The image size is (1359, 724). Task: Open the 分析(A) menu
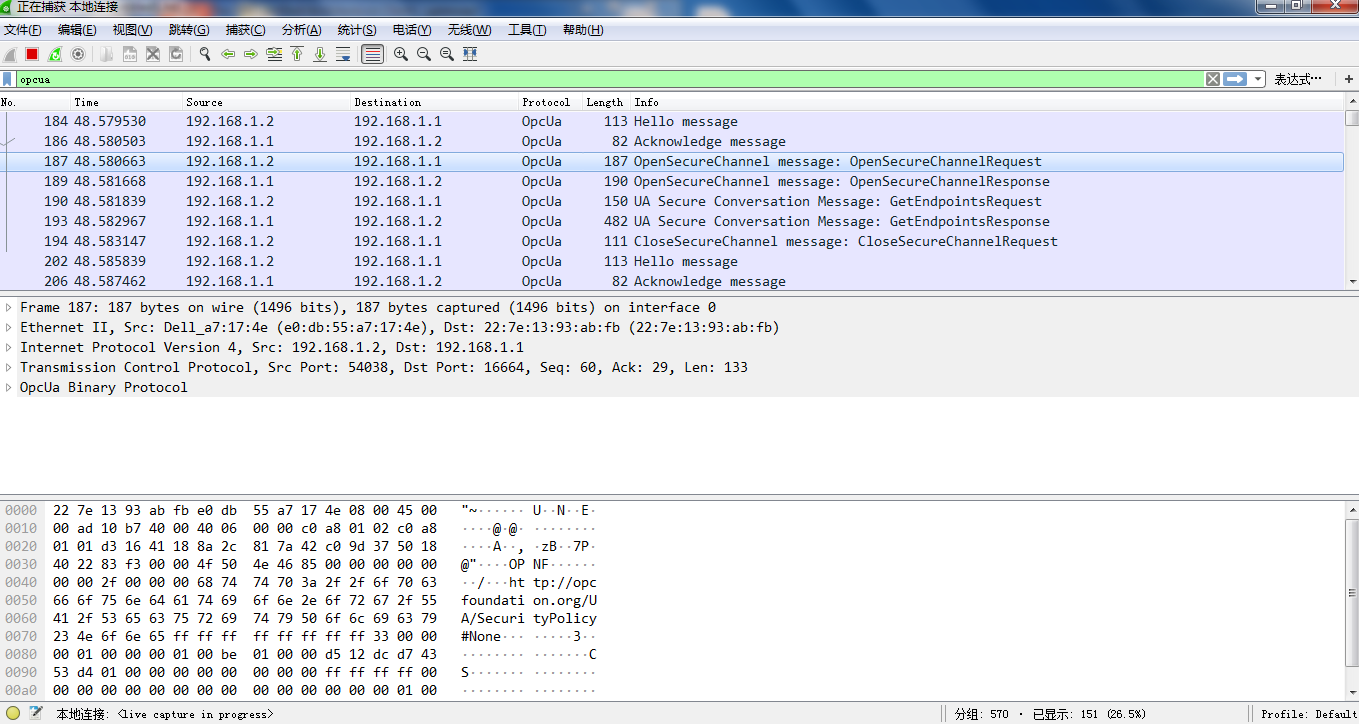302,30
